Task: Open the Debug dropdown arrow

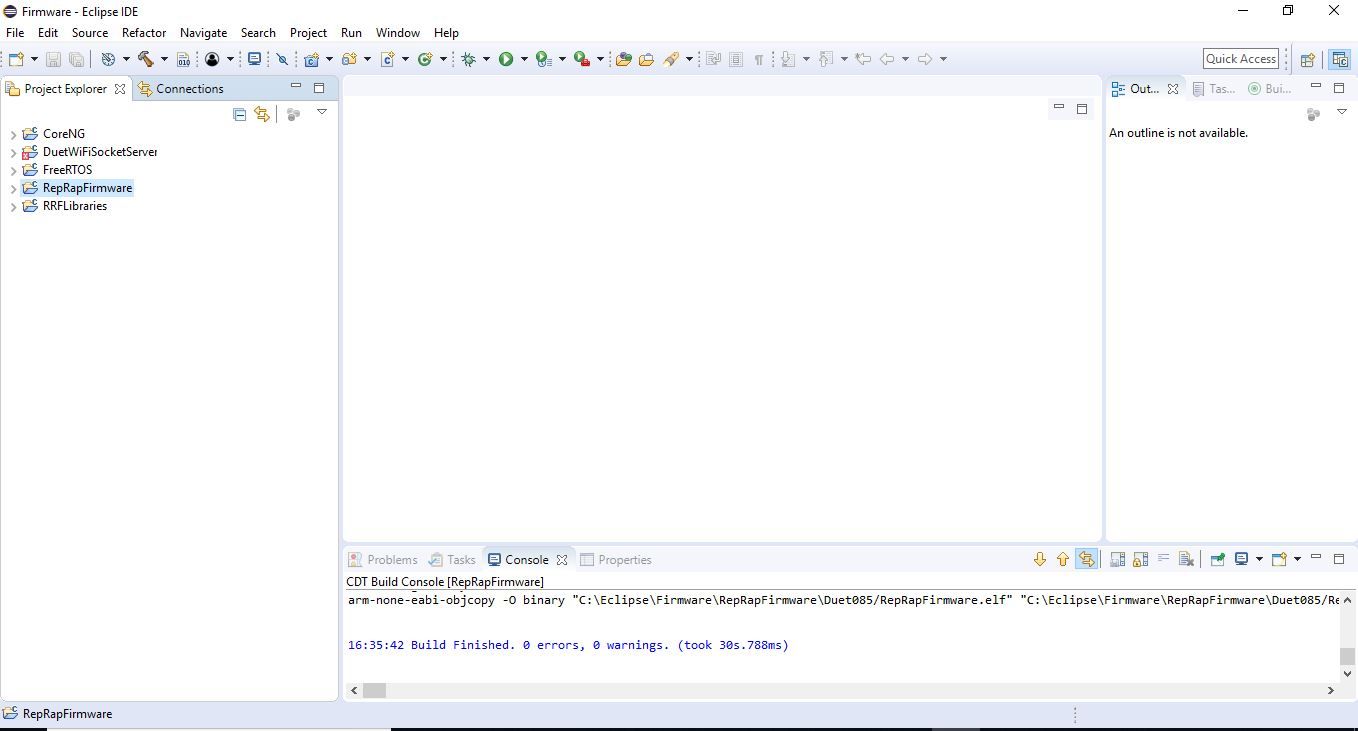Action: point(486,59)
